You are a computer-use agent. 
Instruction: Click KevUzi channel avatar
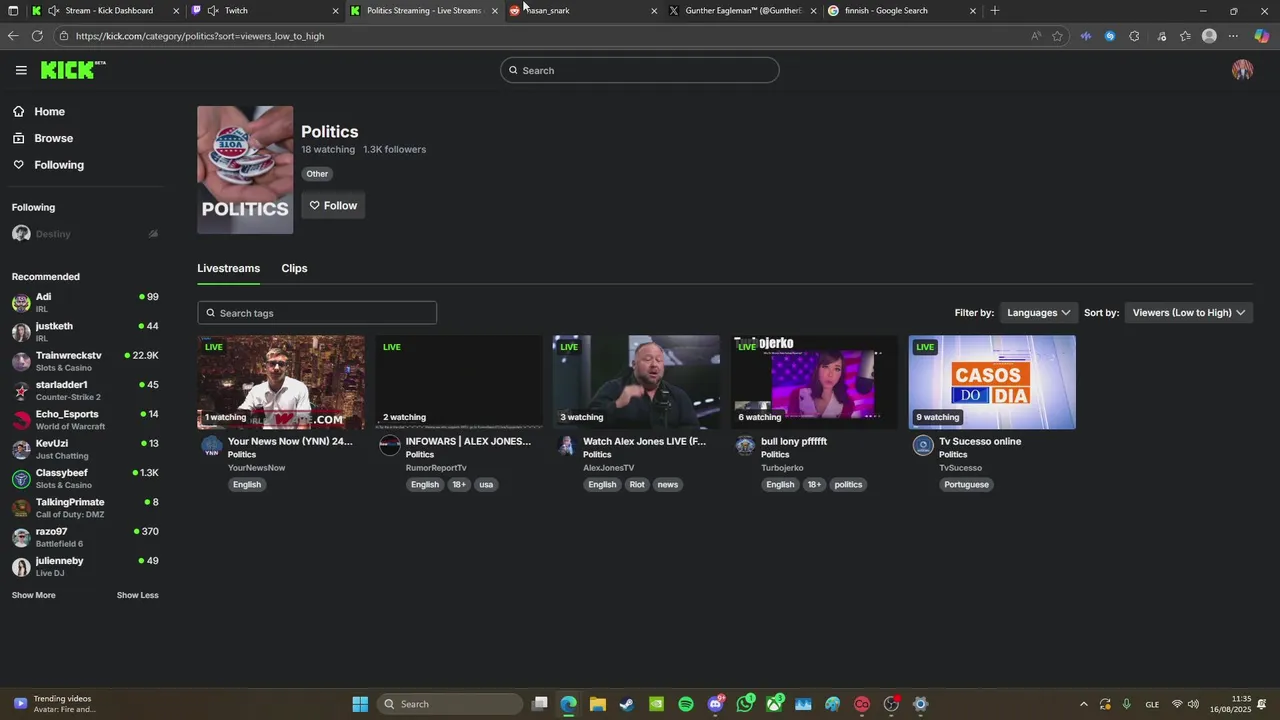pos(21,450)
